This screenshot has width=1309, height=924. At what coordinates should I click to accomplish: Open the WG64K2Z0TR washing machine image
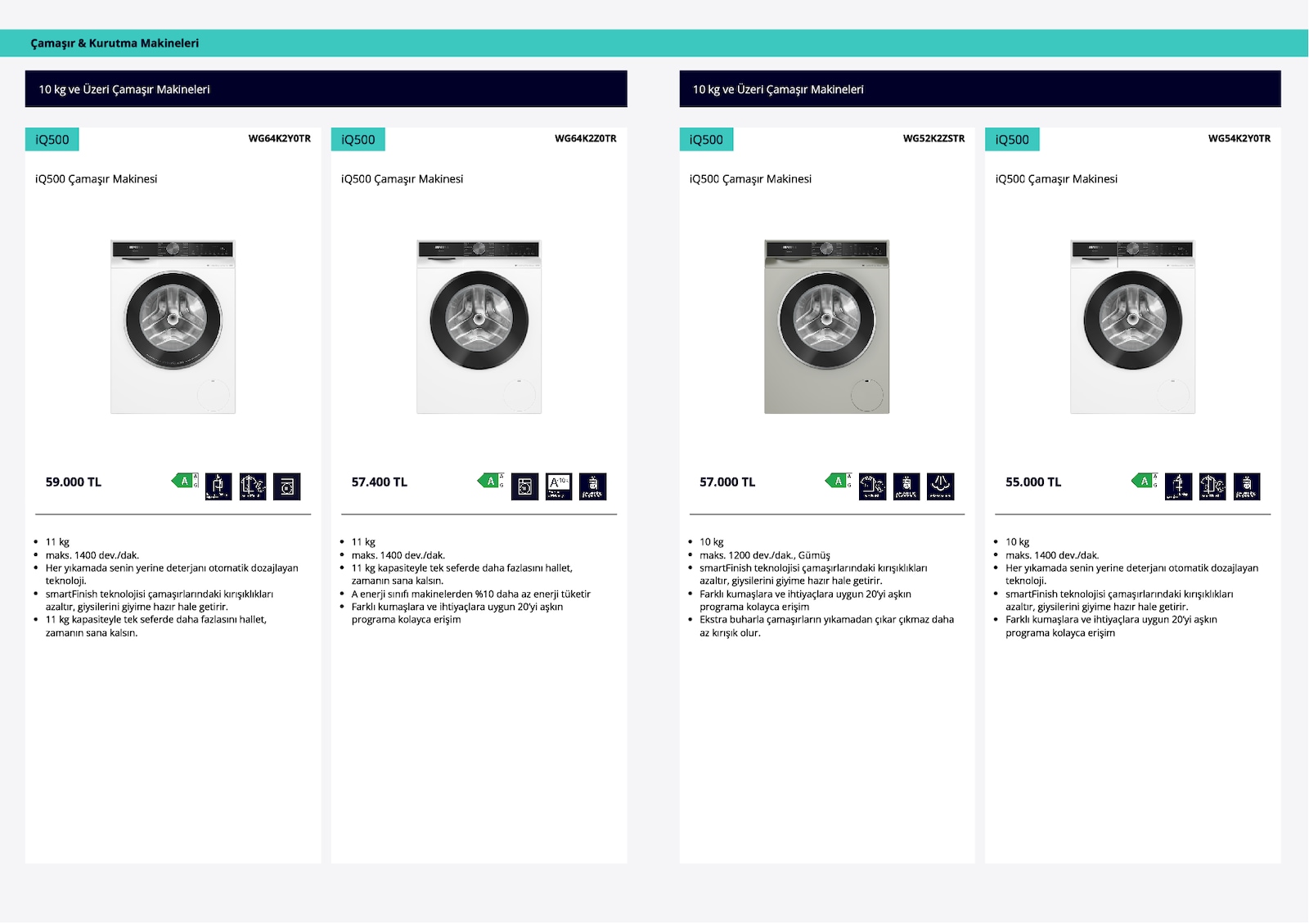479,326
